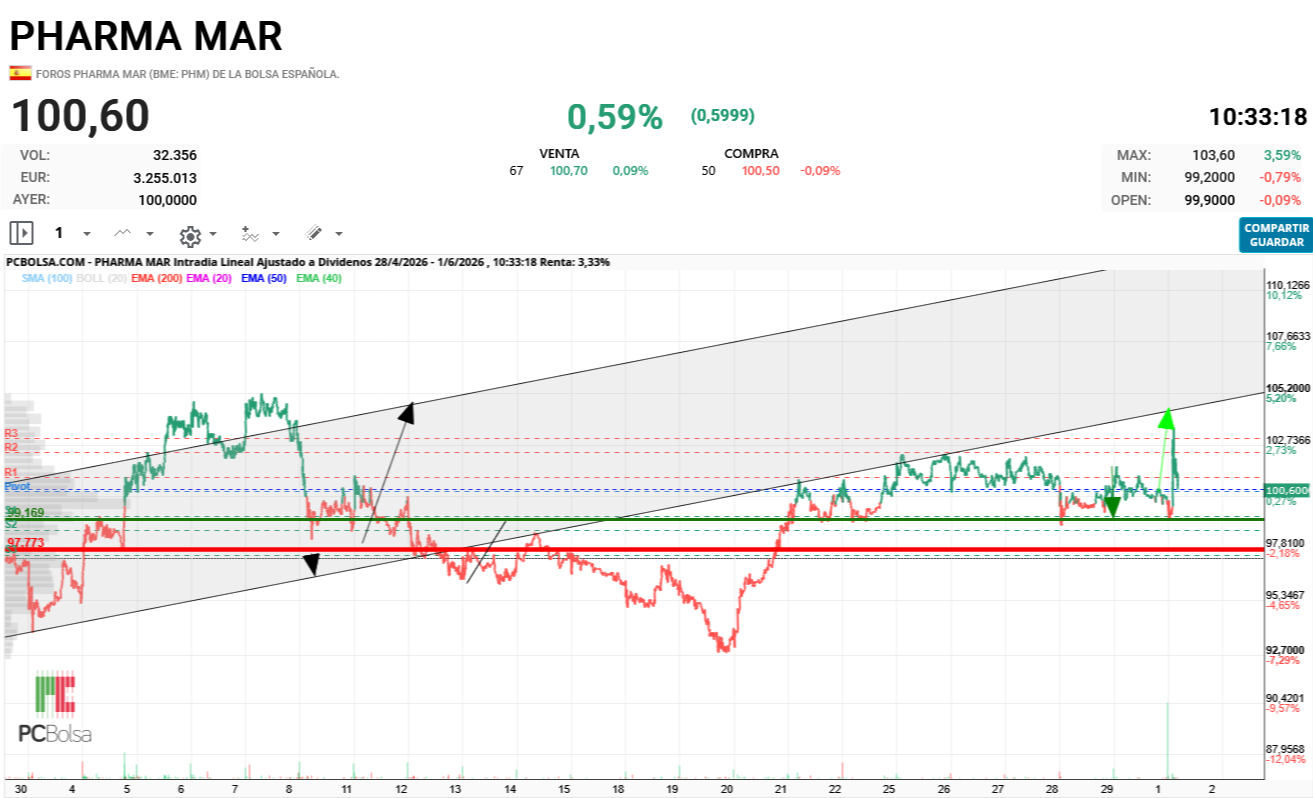Click the COMPRA quantity 50
This screenshot has width=1313, height=798.
point(709,171)
